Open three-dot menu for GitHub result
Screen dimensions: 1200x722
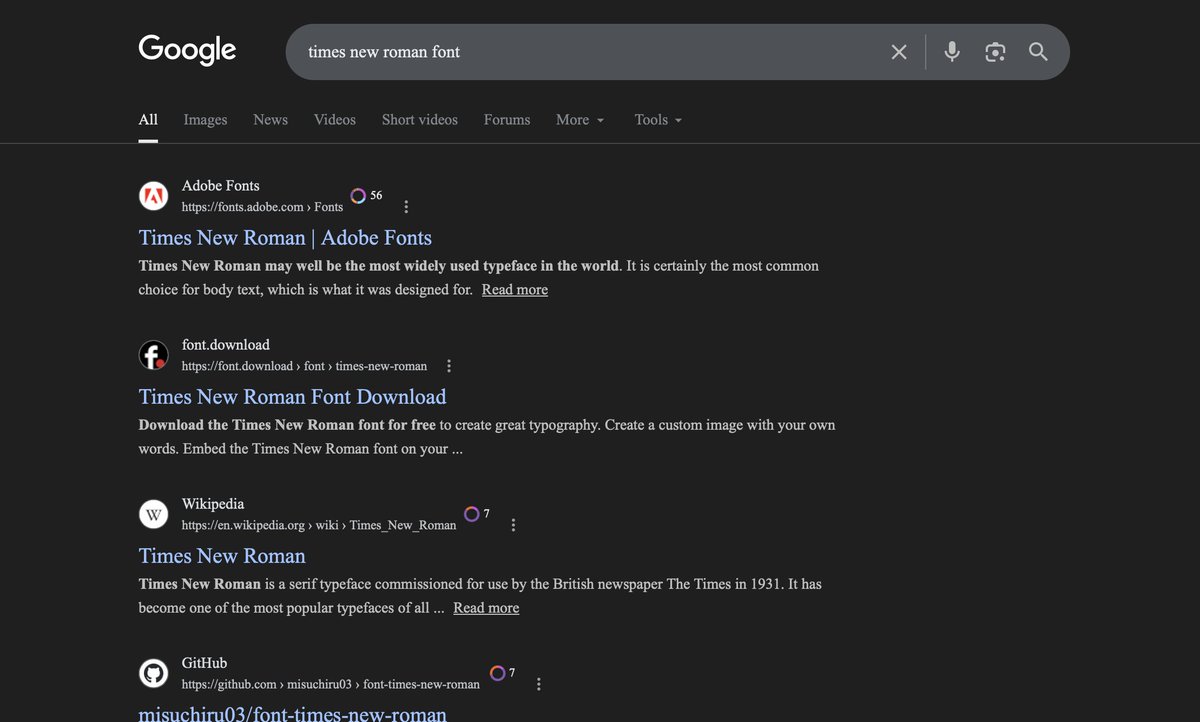[539, 684]
